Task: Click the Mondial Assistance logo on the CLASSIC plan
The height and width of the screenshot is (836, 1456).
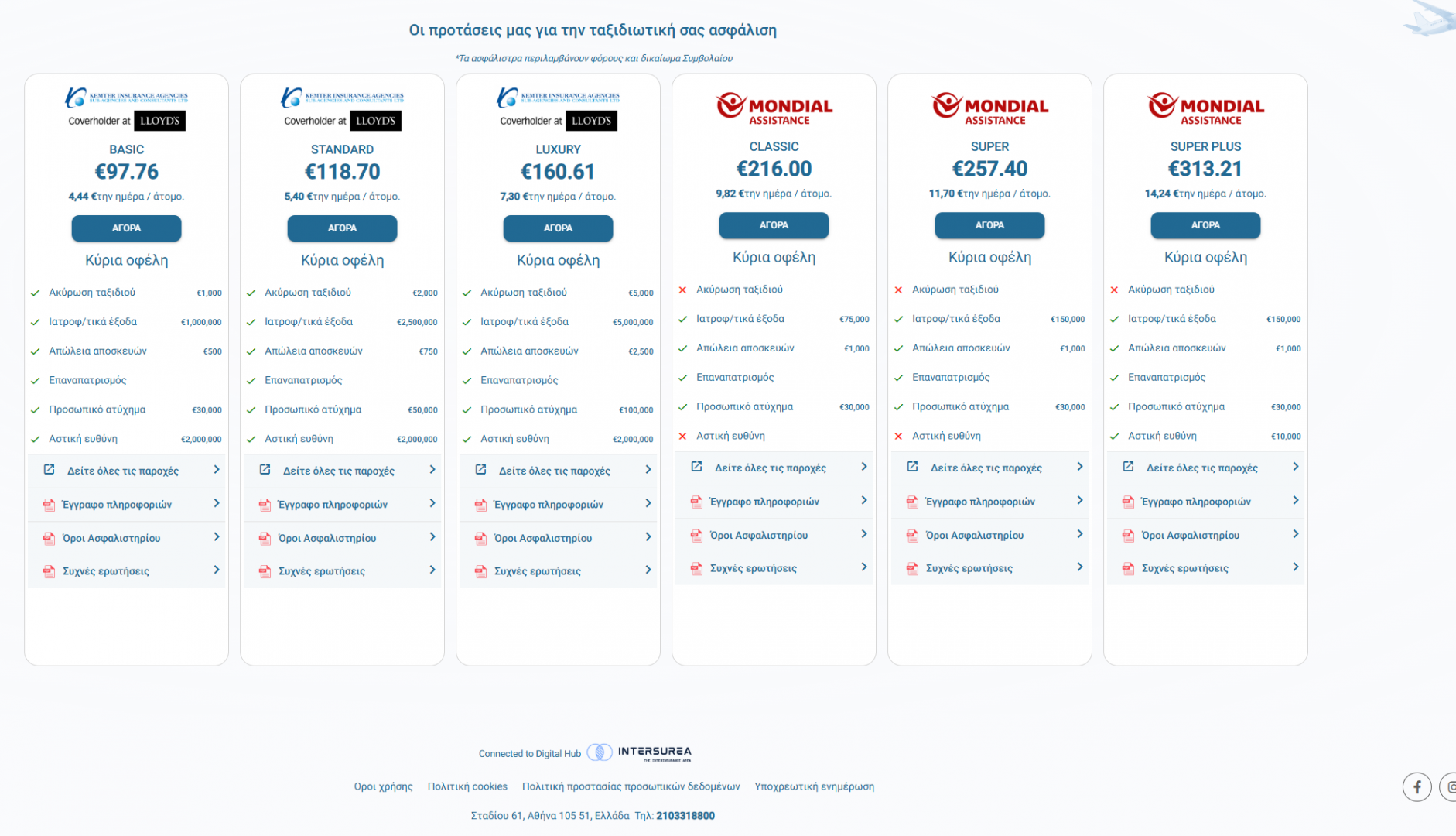Action: [x=774, y=108]
